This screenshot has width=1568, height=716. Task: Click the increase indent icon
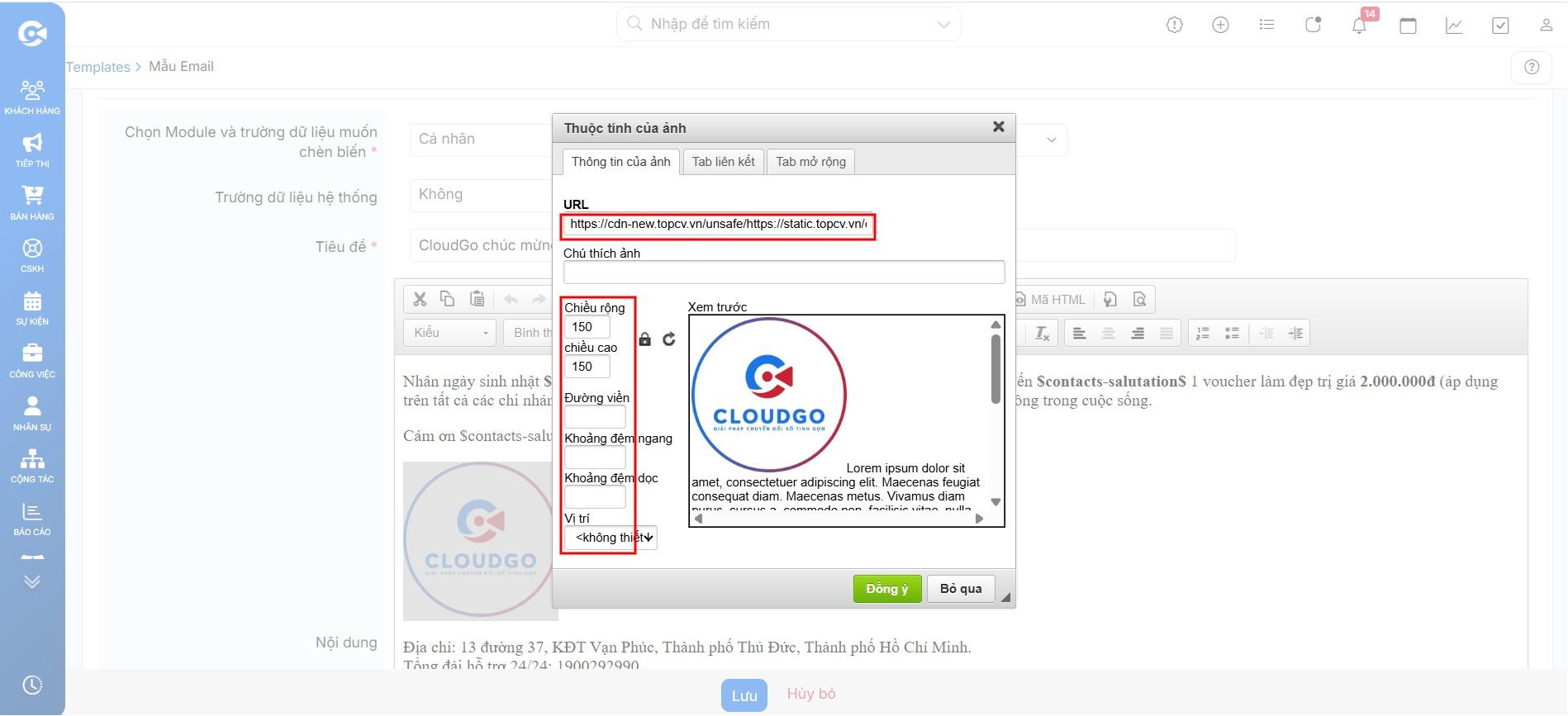pos(1295,334)
